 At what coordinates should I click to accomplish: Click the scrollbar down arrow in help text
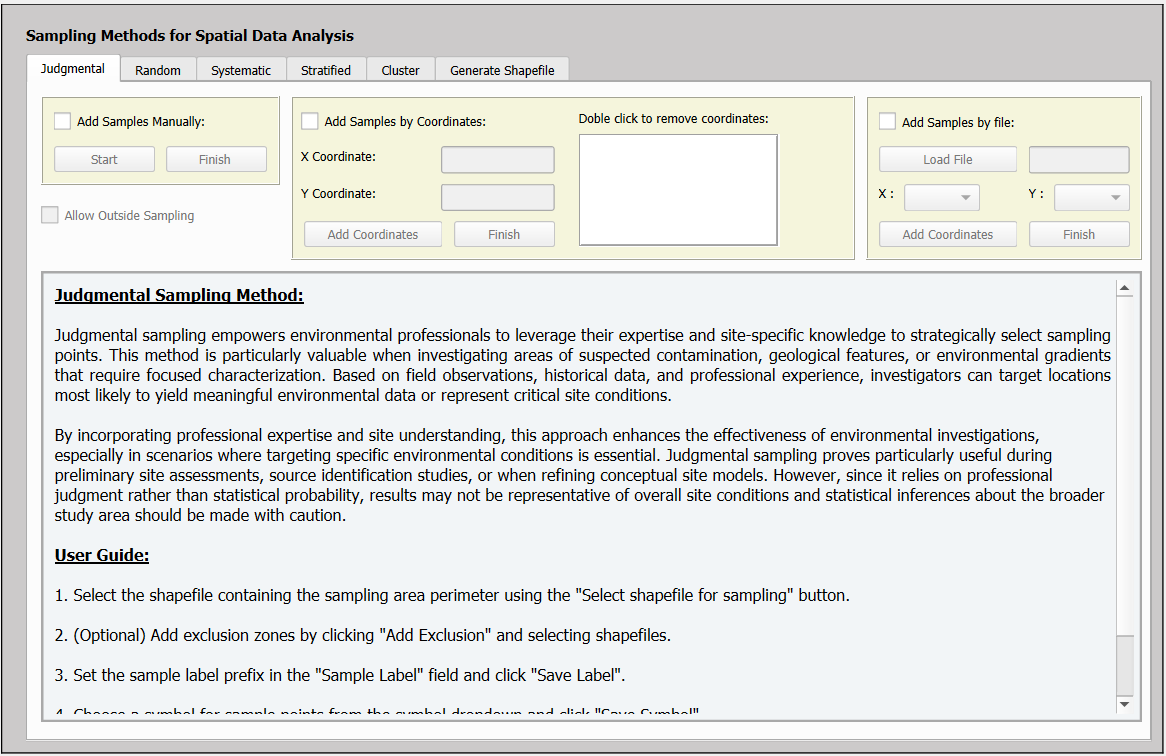(x=1124, y=704)
